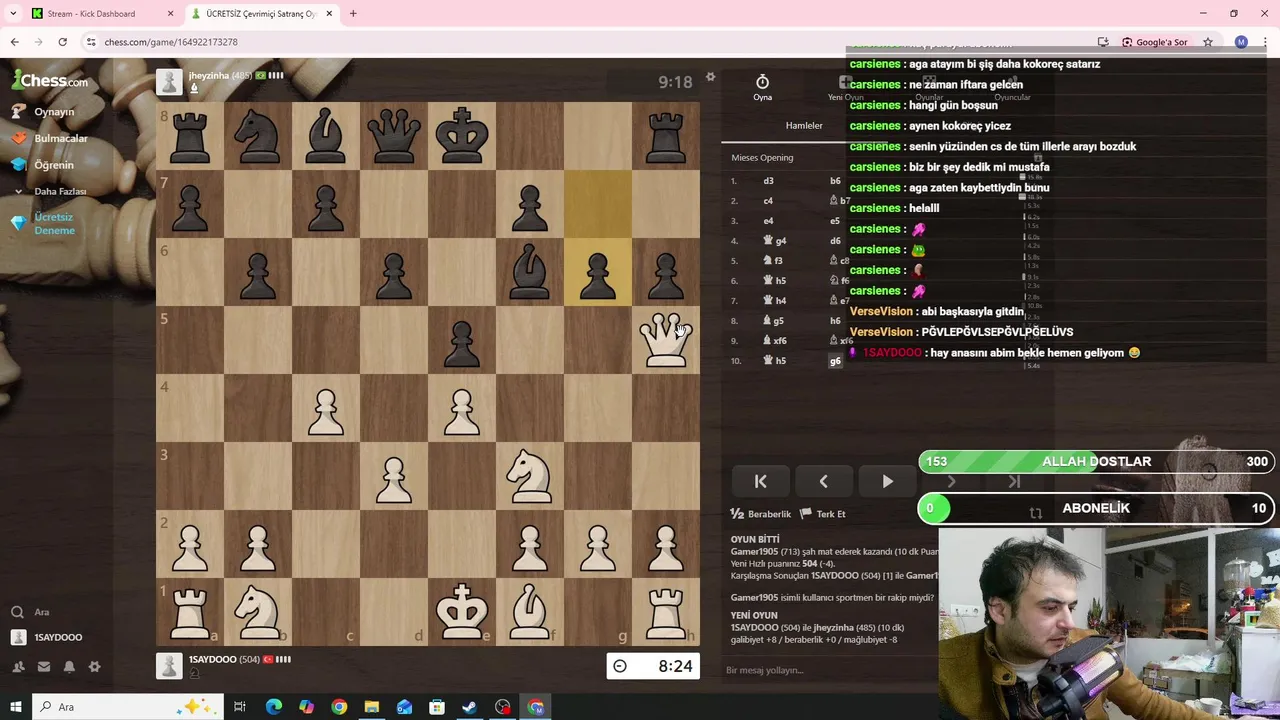1280x720 pixels.
Task: Open the Chrome profile avatar
Action: pyautogui.click(x=1241, y=42)
